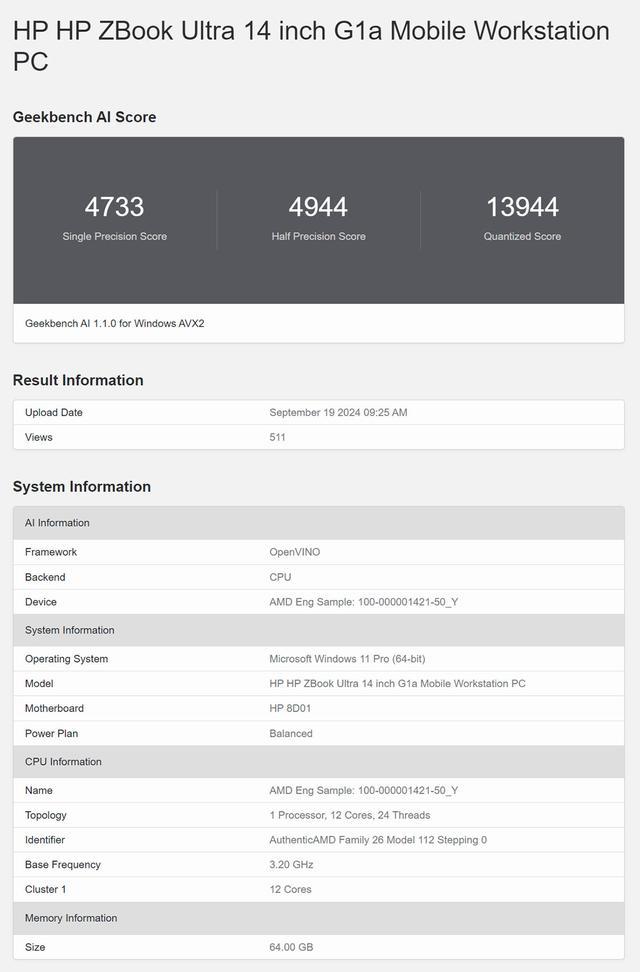The height and width of the screenshot is (972, 640).
Task: Click the 3.20 GHz value
Action: pyautogui.click(x=291, y=865)
